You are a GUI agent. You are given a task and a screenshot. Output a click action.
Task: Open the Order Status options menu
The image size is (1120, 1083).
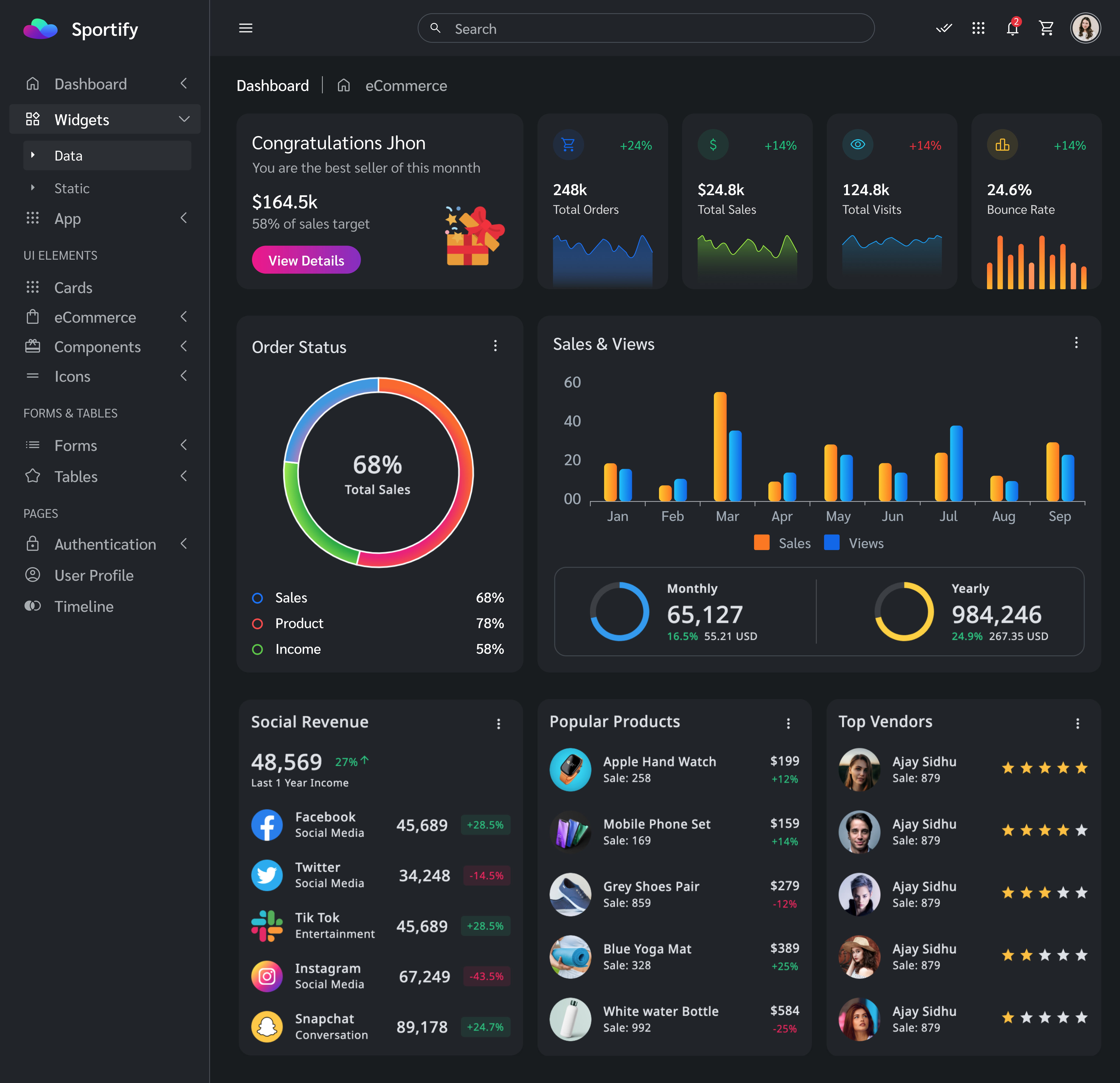pos(495,346)
